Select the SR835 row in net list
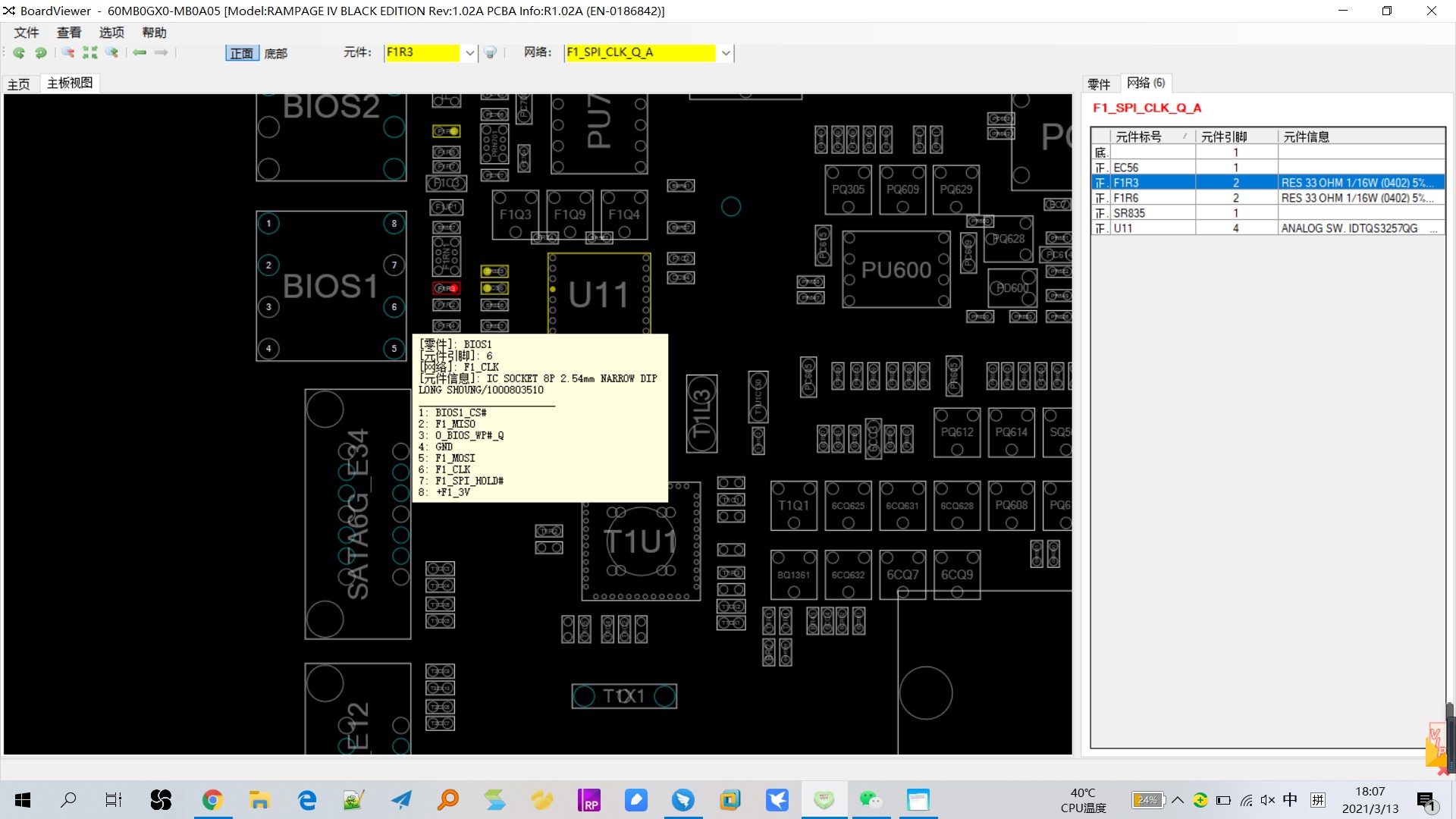 (x=1268, y=213)
